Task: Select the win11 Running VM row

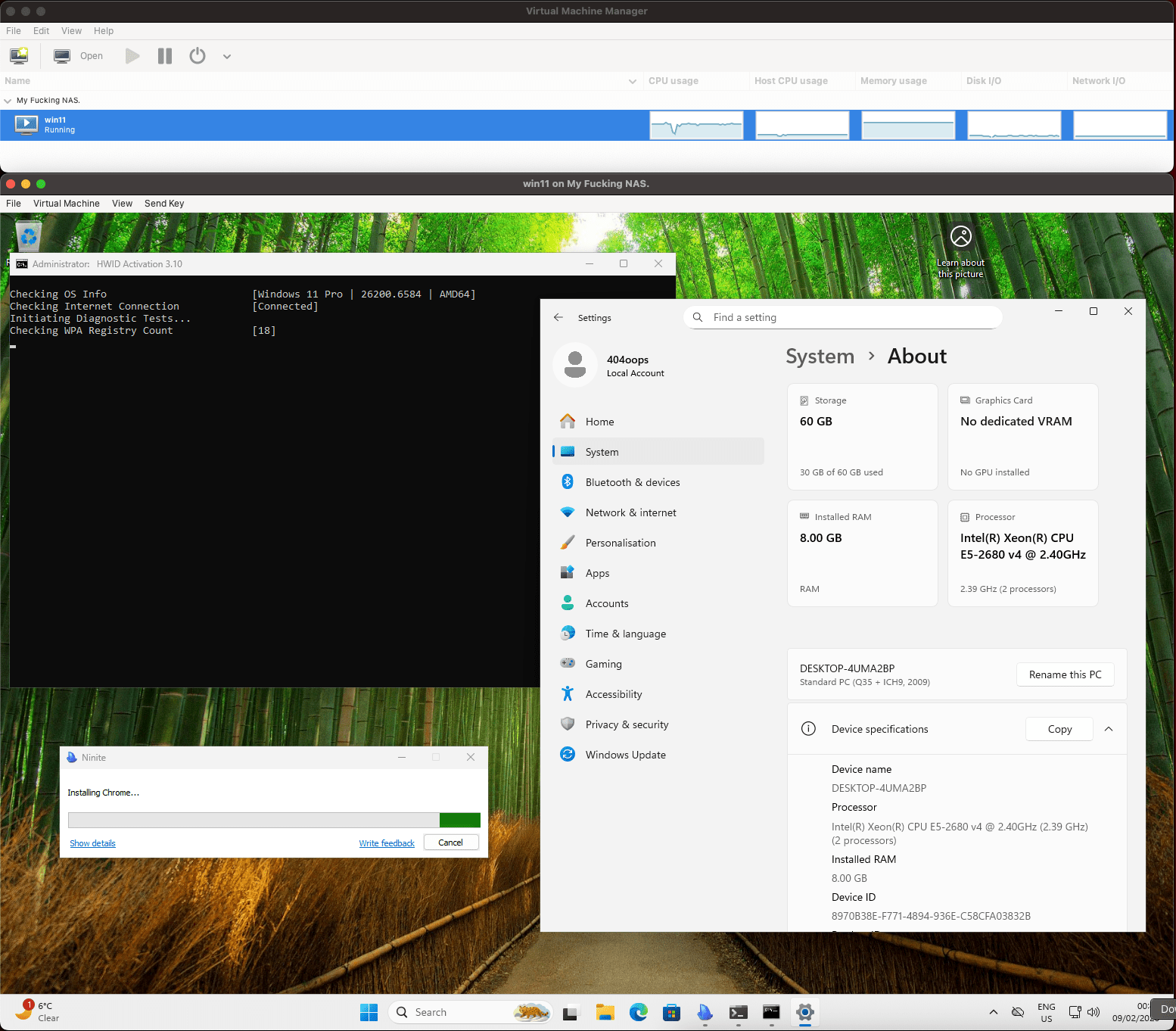Action: (586, 125)
